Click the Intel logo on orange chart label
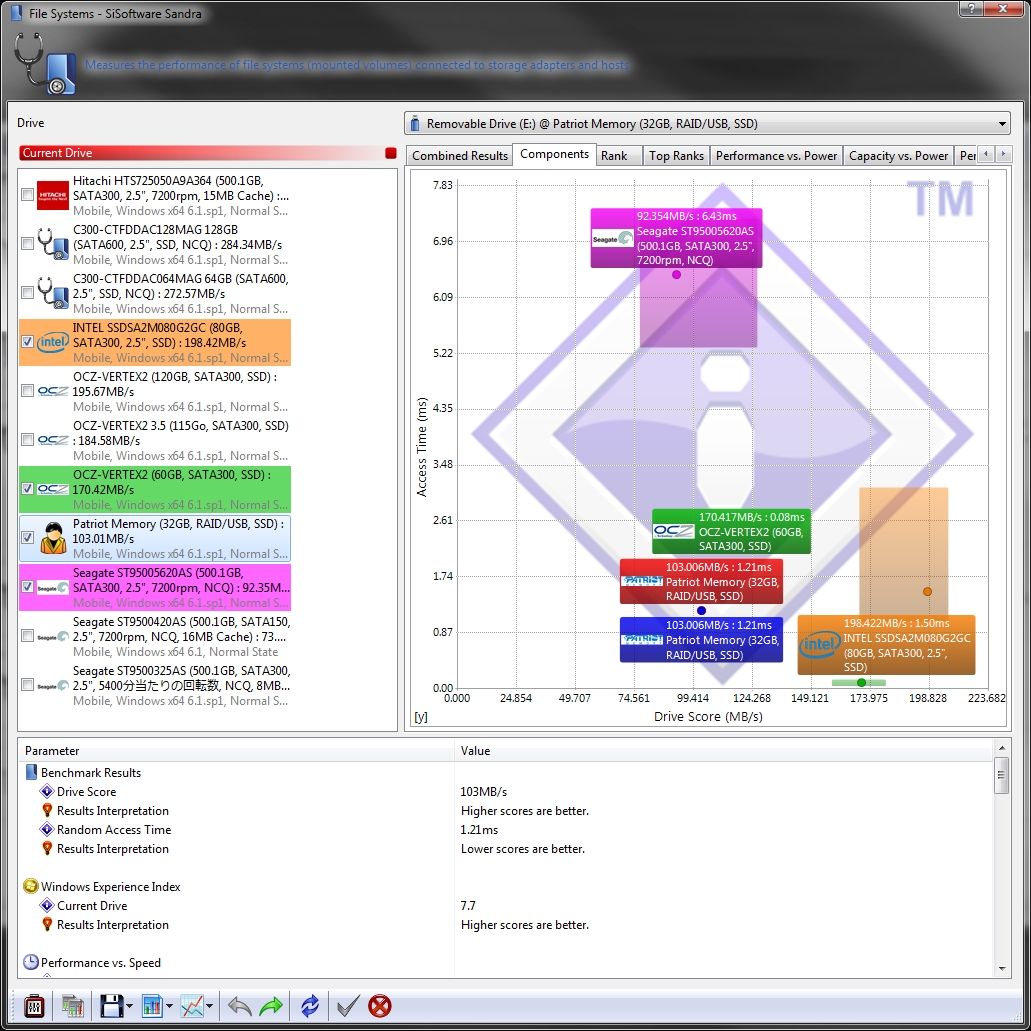Screen dimensions: 1031x1031 pyautogui.click(x=819, y=645)
